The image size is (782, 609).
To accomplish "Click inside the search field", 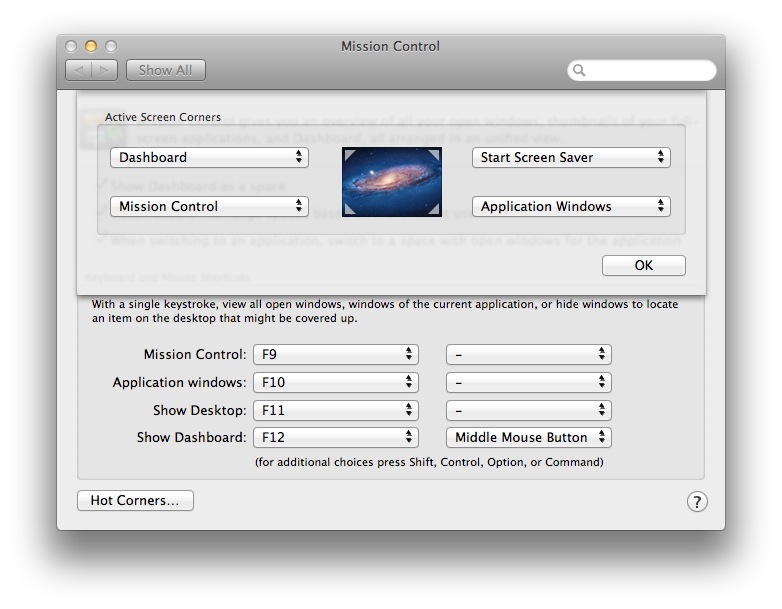I will [x=648, y=70].
